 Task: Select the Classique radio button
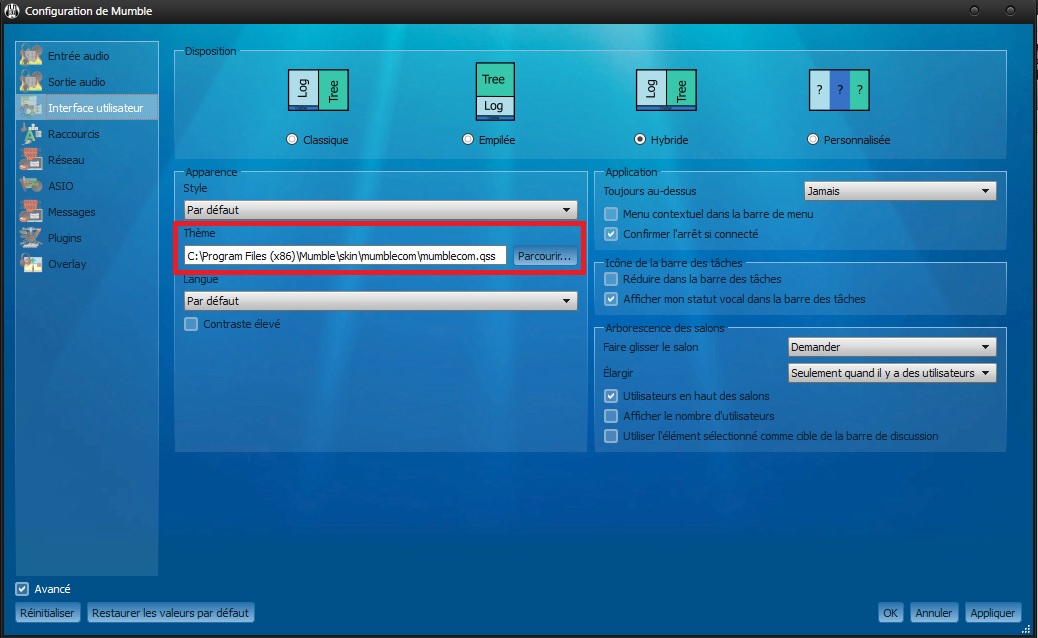tap(292, 140)
